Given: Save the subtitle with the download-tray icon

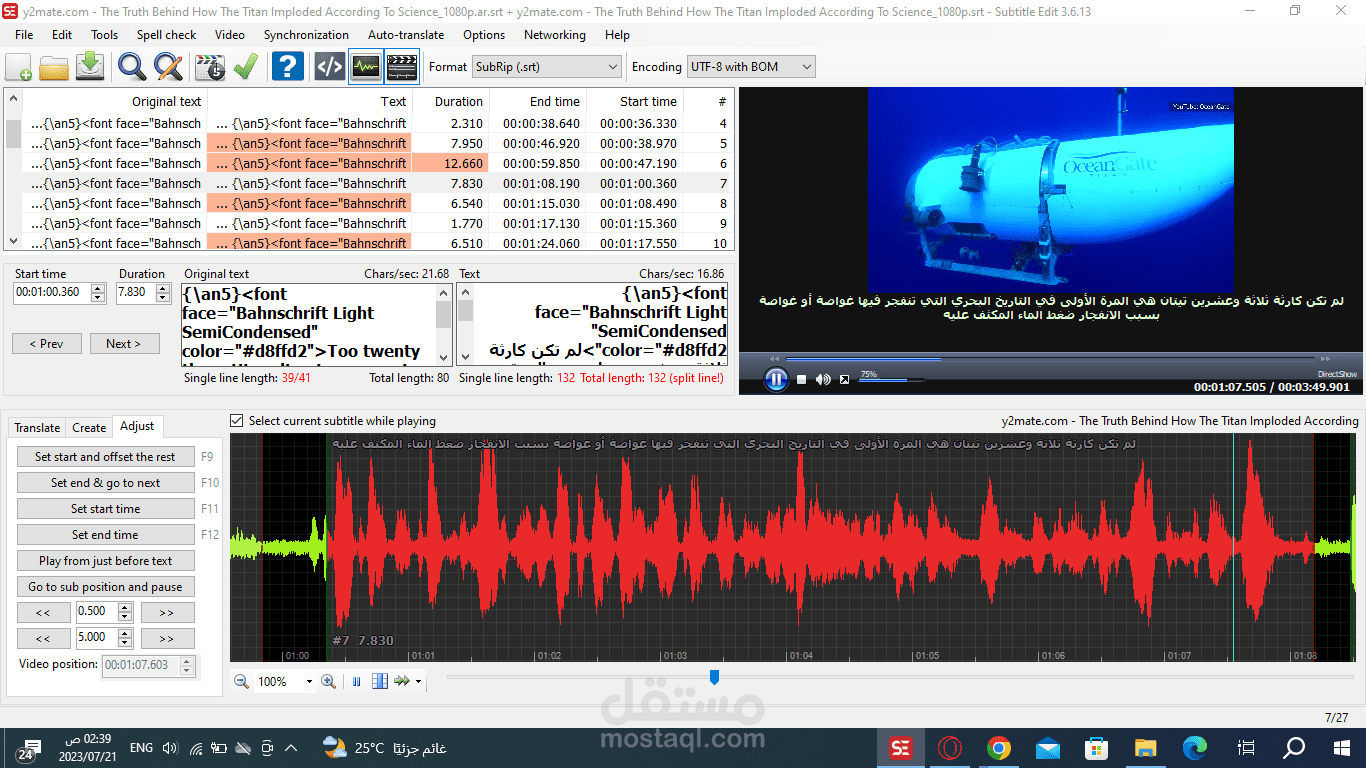Looking at the screenshot, I should (90, 67).
